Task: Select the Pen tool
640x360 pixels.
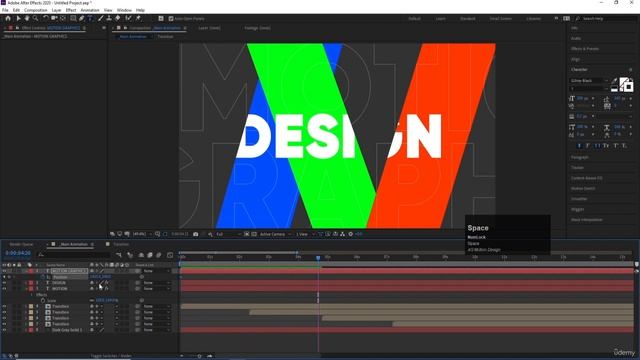Action: (x=82, y=18)
